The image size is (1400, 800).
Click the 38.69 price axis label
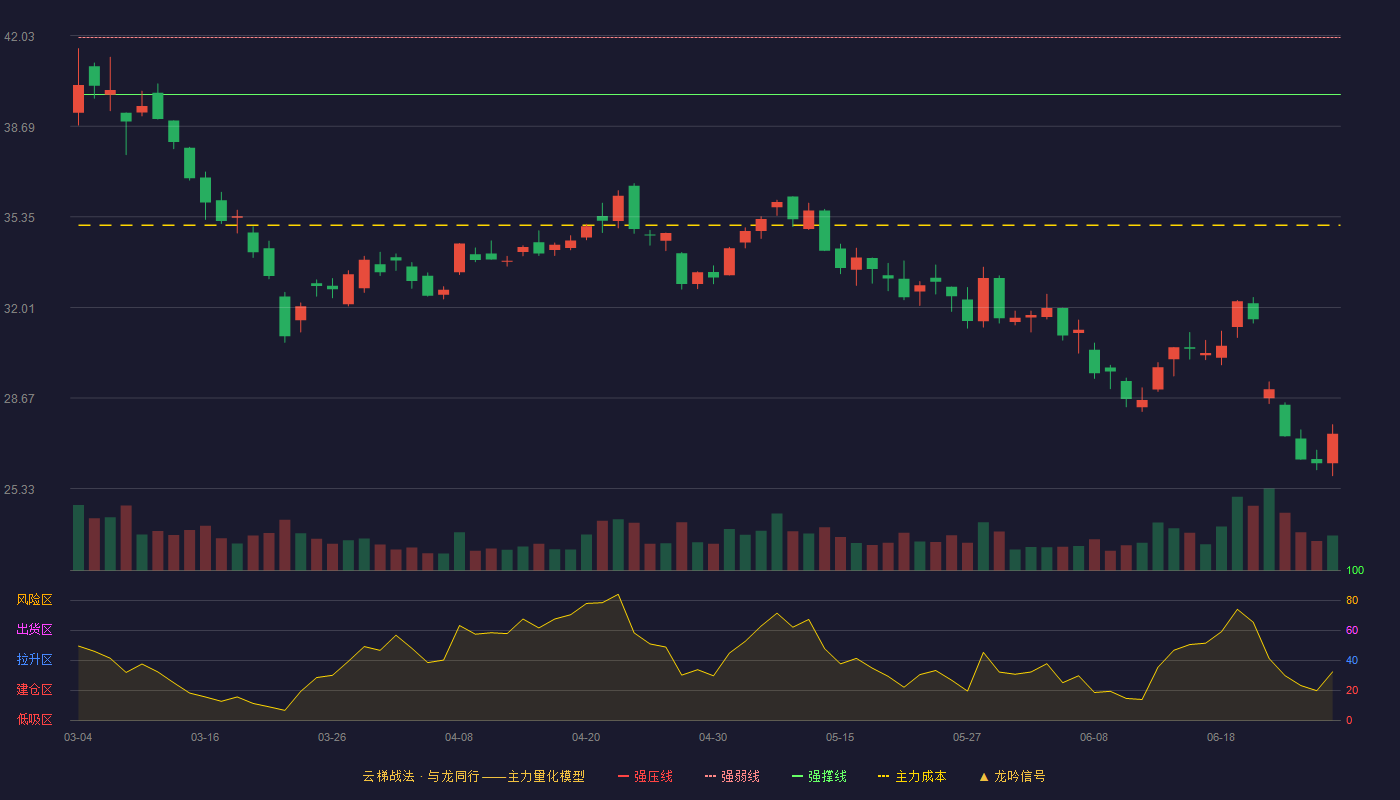[x=19, y=128]
